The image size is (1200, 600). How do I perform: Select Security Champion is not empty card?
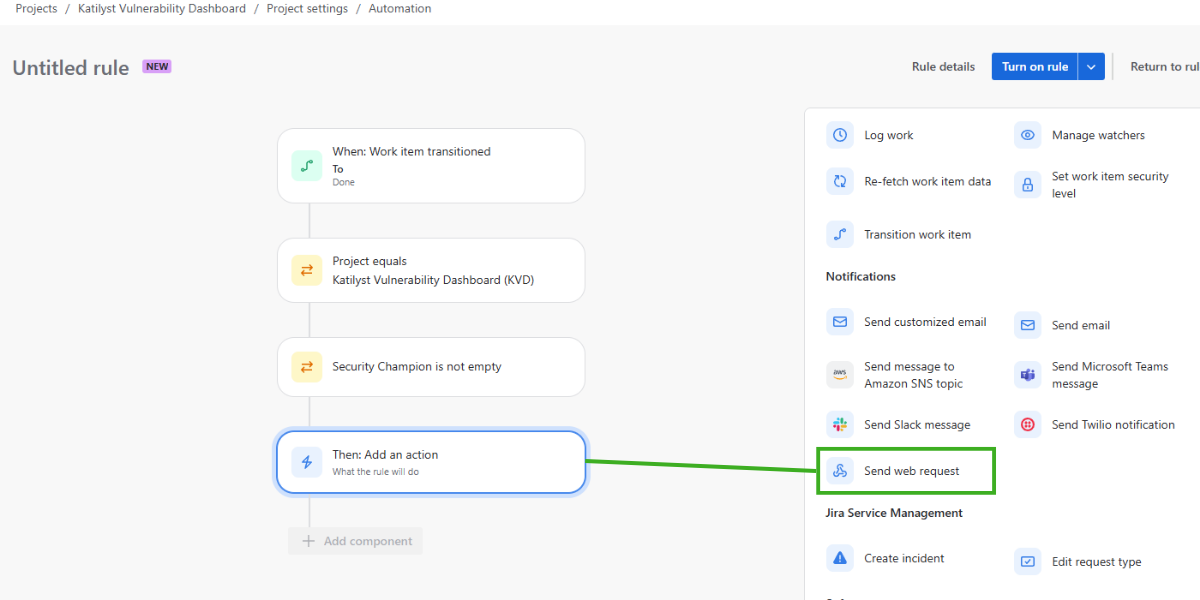tap(431, 366)
